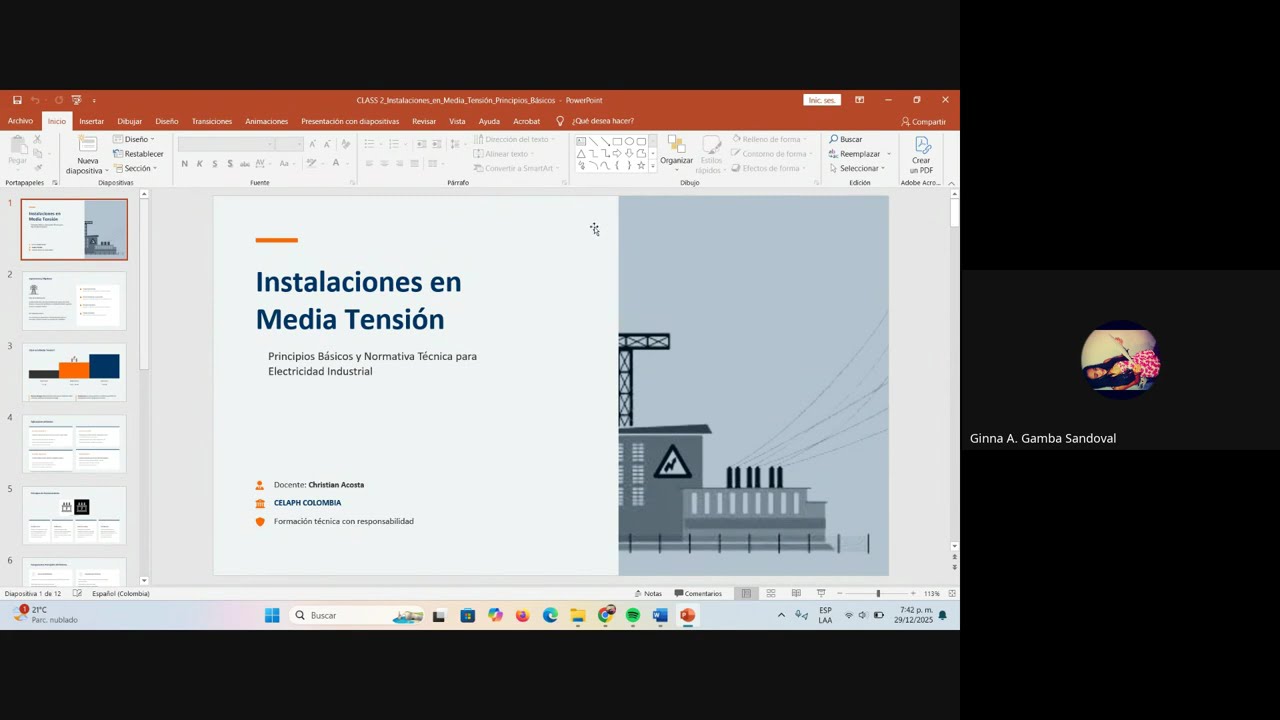This screenshot has width=1280, height=720.
Task: Select the five-point star shape
Action: click(641, 166)
